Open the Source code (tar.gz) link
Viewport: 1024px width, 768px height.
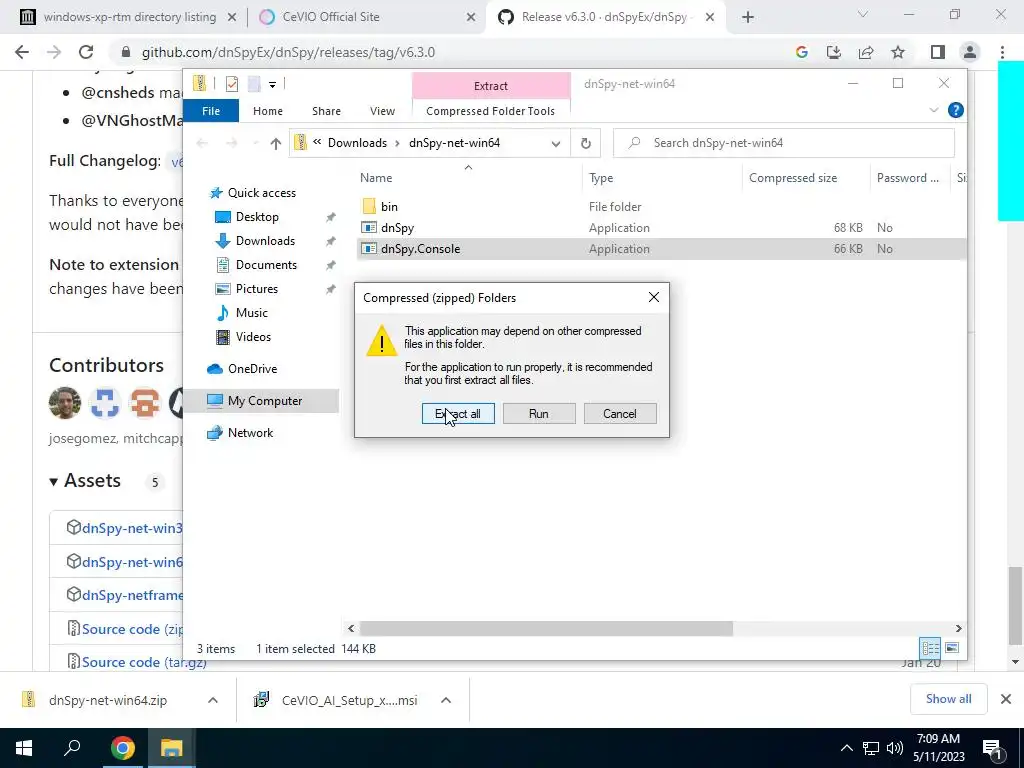[x=144, y=662]
